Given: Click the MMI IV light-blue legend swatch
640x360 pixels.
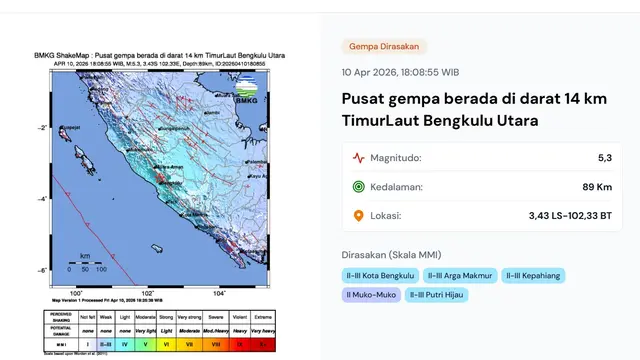Looking at the screenshot, I should pyautogui.click(x=125, y=344).
